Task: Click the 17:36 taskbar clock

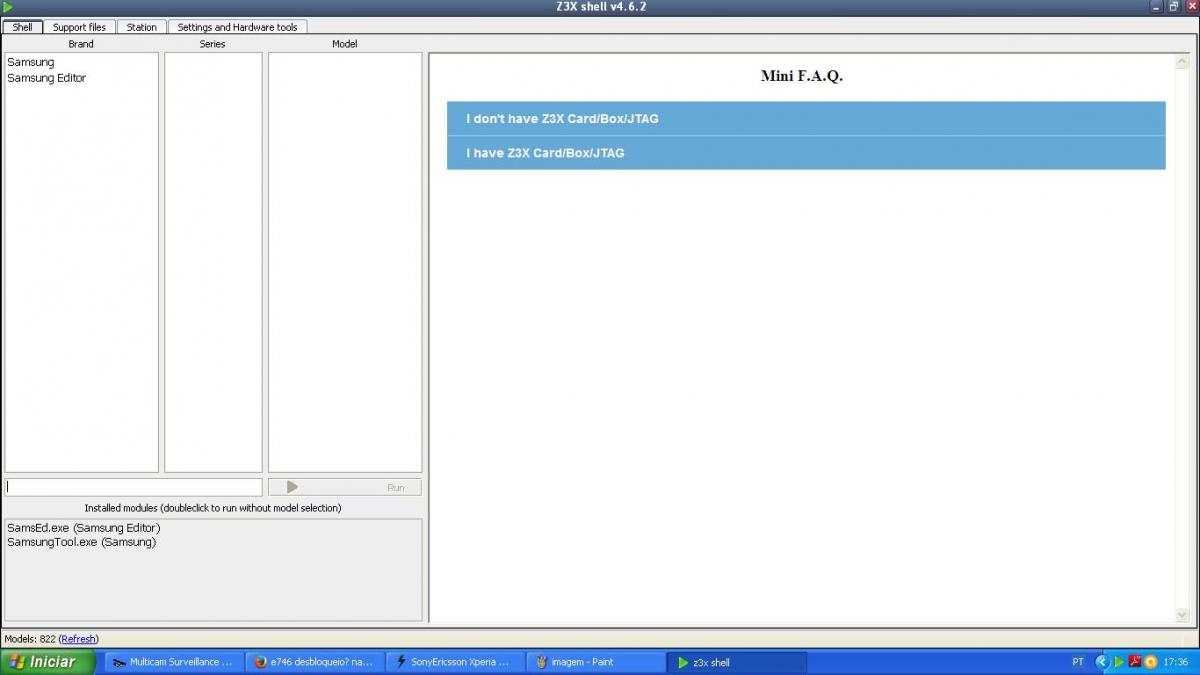Action: click(1176, 662)
